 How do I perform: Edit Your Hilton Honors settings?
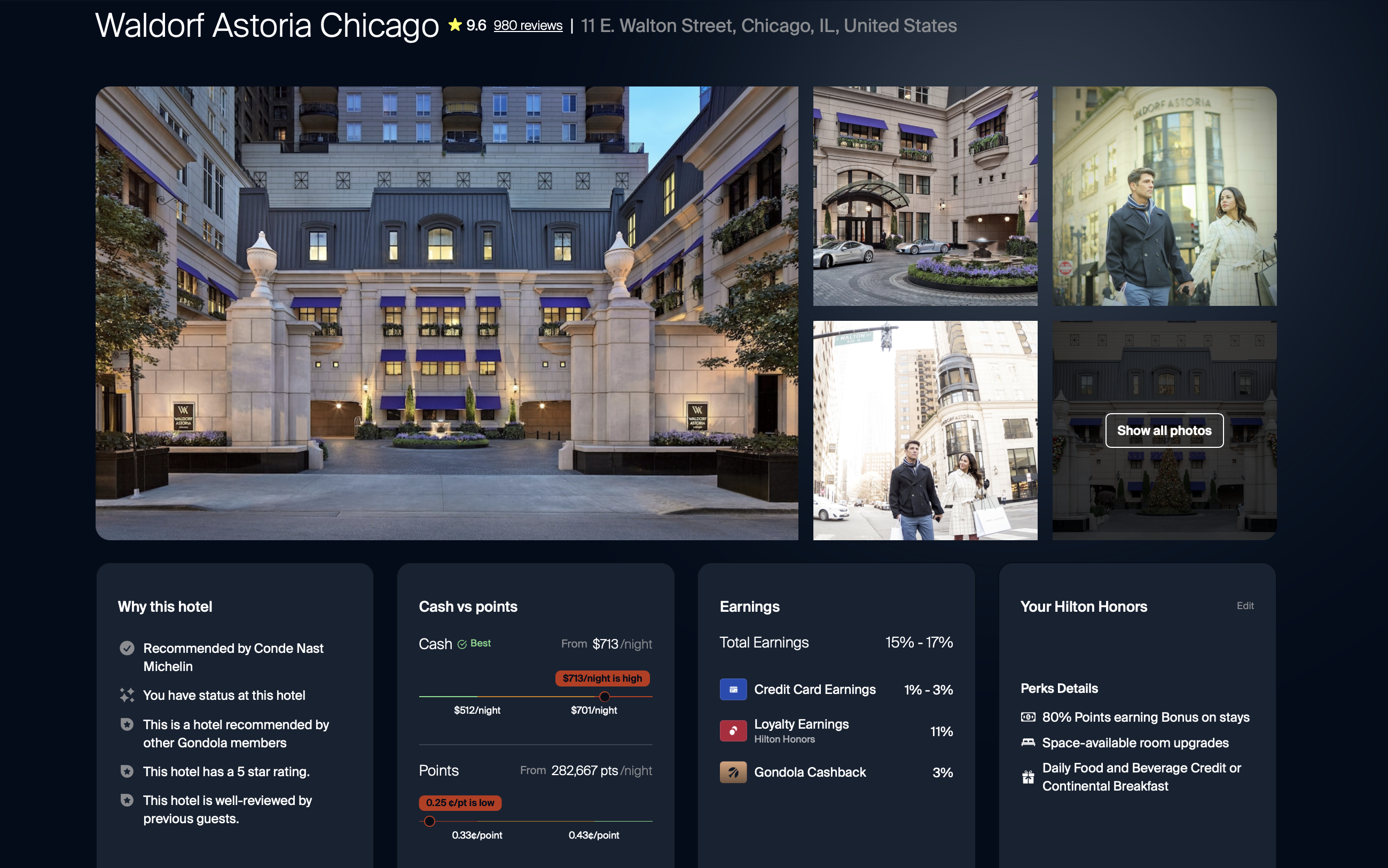click(x=1245, y=606)
